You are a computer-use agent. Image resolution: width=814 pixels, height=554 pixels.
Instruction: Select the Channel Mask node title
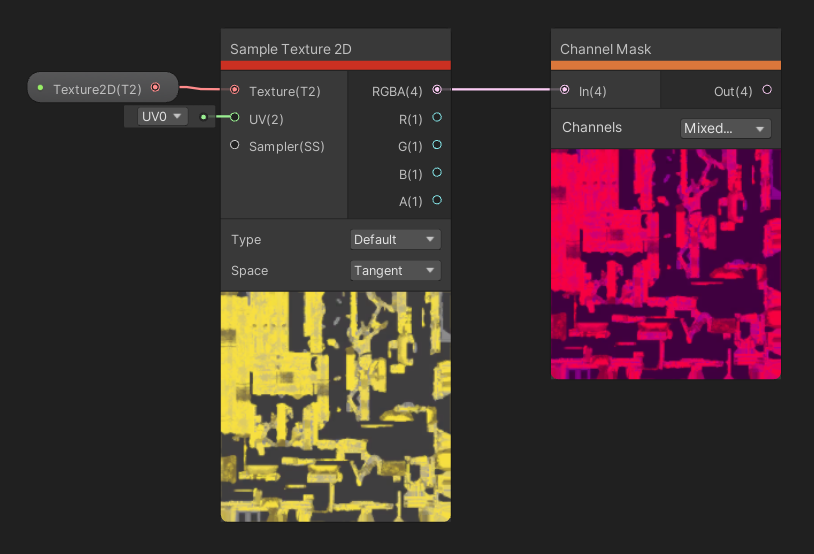pyautogui.click(x=606, y=49)
